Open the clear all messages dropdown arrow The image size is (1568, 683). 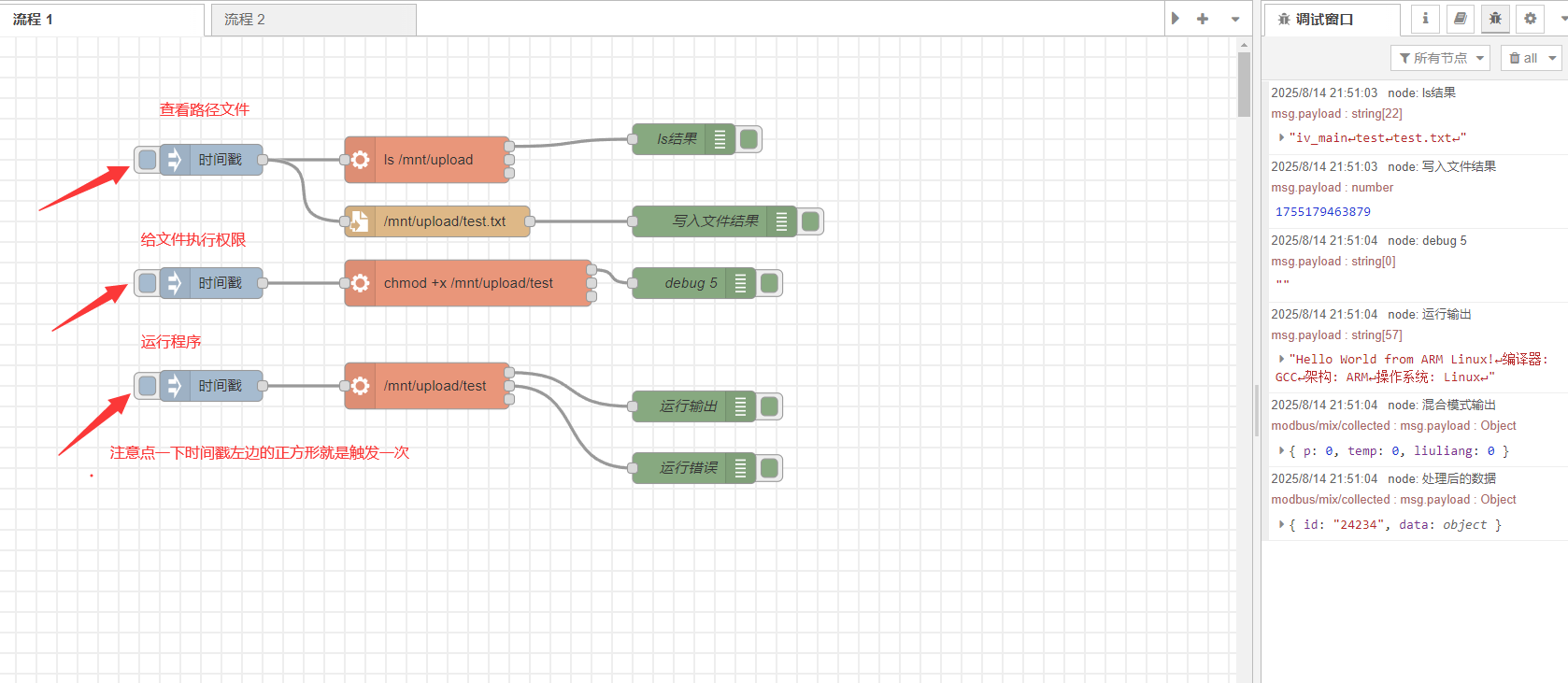click(x=1552, y=58)
